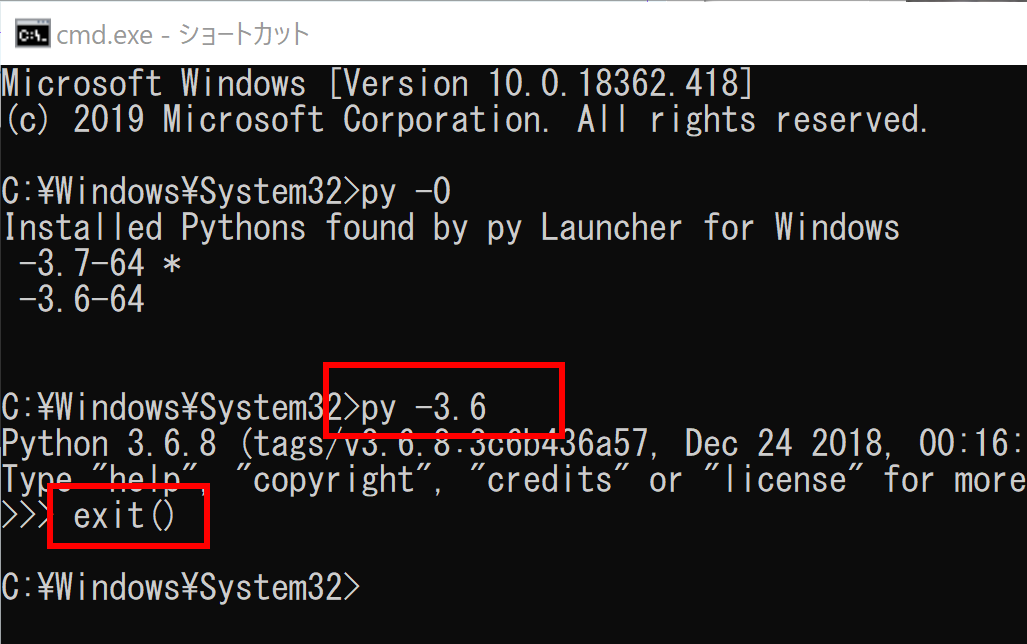
Task: Click the '-3.6-64' version line
Action: click(81, 299)
